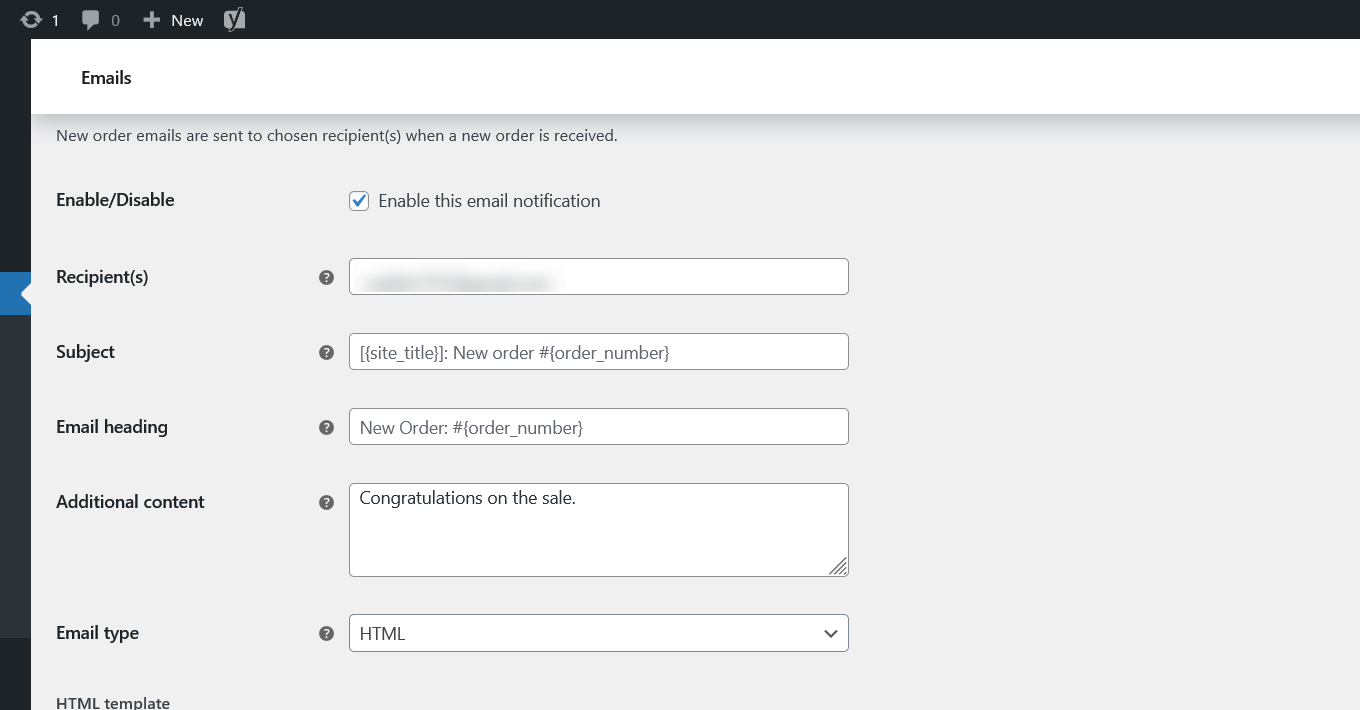Click the chevron on the Email type selector

point(830,633)
